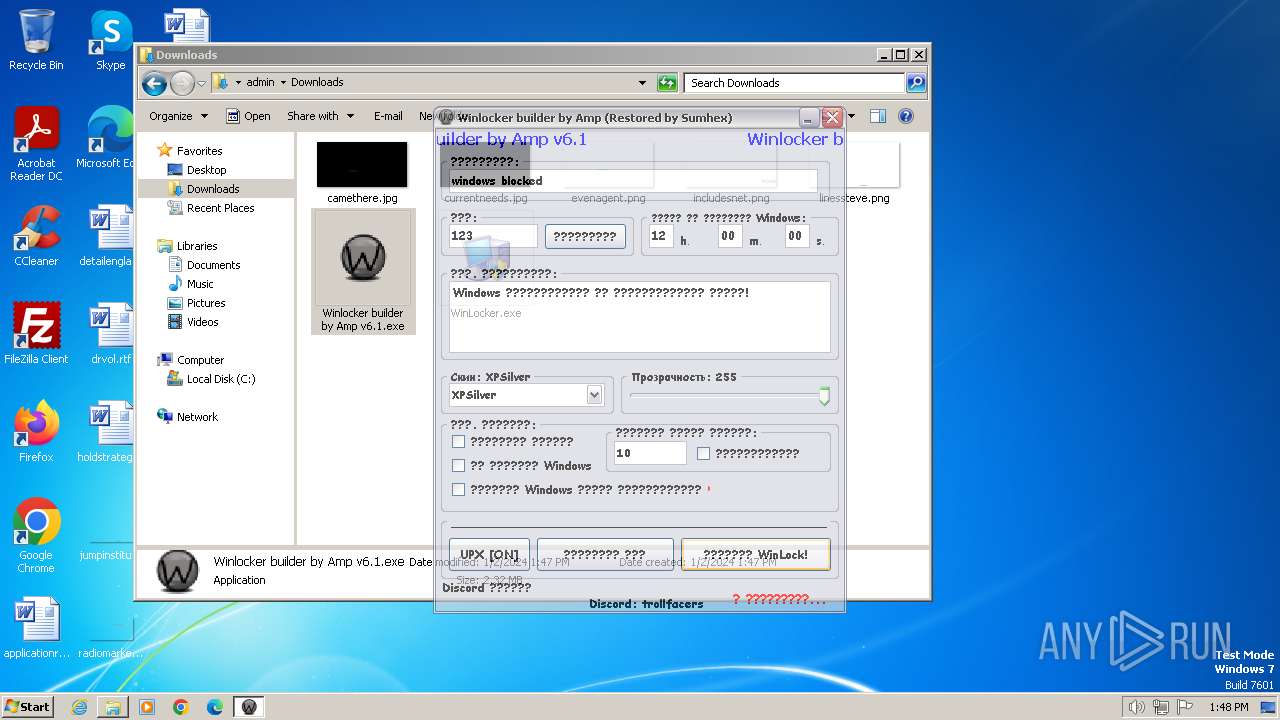Click clock showing 1:48 PM
Image resolution: width=1280 pixels, height=720 pixels.
click(1228, 707)
